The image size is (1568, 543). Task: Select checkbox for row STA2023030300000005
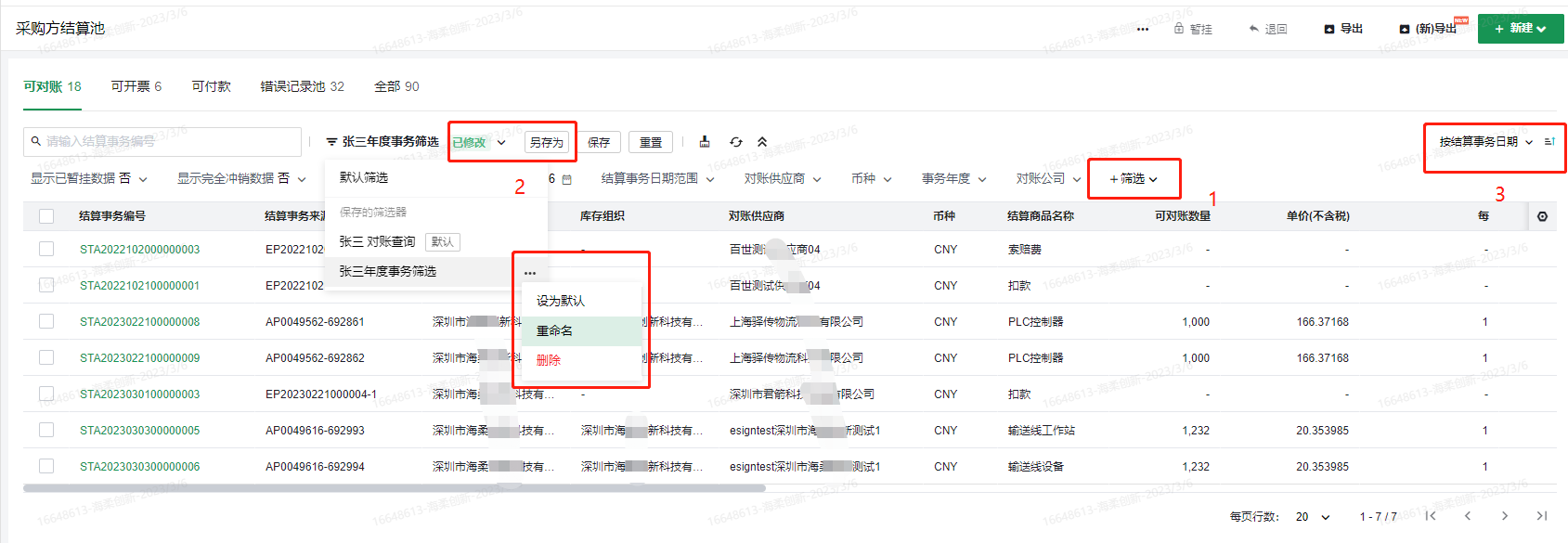[x=46, y=430]
